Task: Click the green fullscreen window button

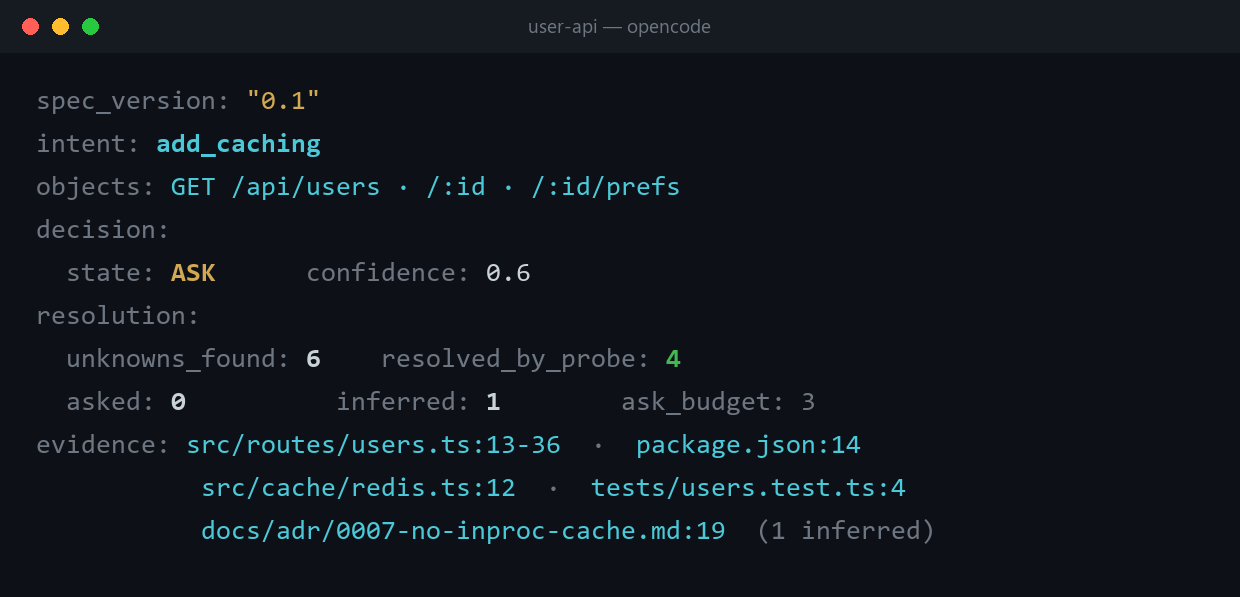Action: (90, 27)
